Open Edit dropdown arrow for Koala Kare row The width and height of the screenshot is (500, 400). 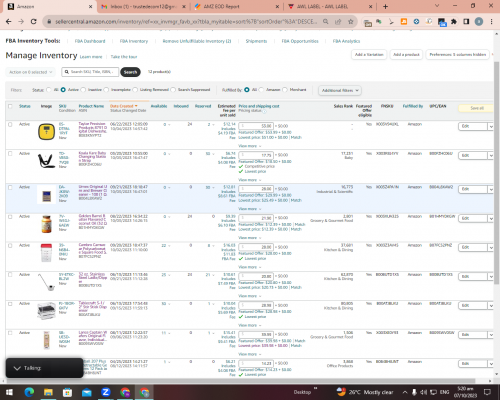click(x=491, y=156)
